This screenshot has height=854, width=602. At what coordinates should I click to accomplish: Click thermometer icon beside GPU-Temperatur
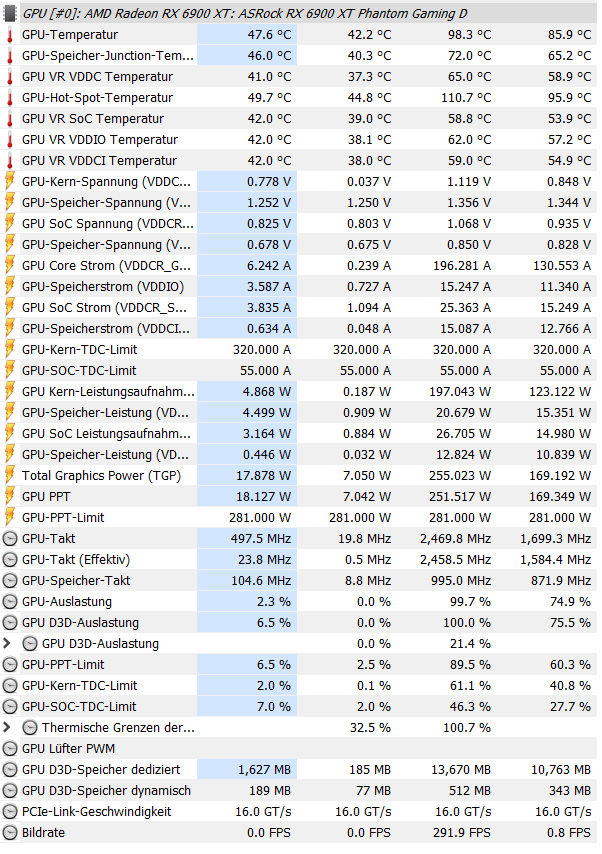pyautogui.click(x=10, y=35)
